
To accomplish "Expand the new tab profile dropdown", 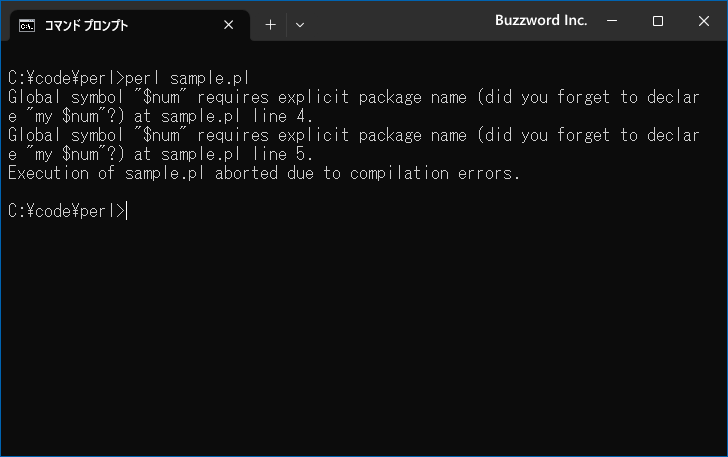I will (x=300, y=25).
